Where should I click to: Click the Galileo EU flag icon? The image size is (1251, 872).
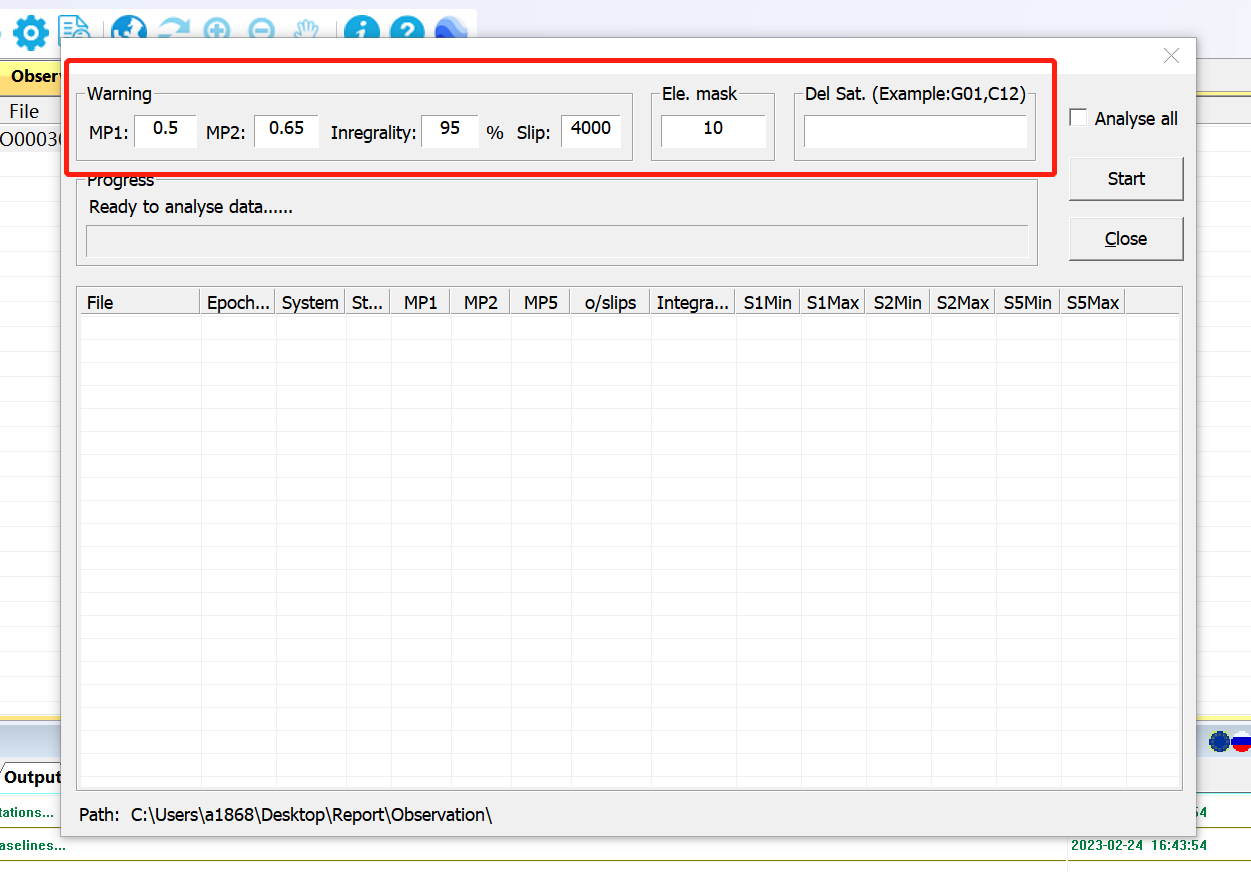(x=1219, y=741)
